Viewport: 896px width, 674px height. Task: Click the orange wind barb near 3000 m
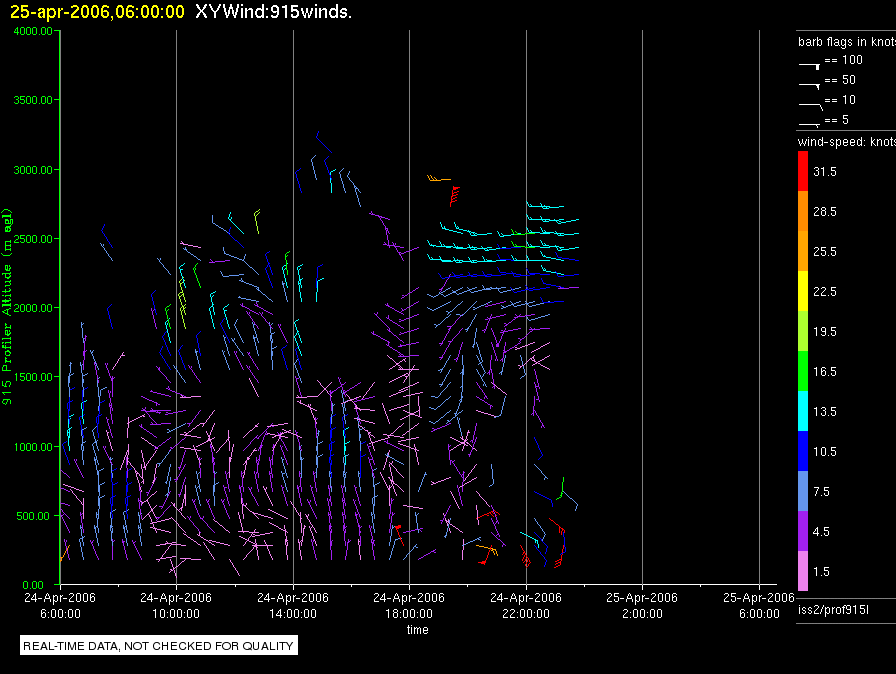coord(439,179)
